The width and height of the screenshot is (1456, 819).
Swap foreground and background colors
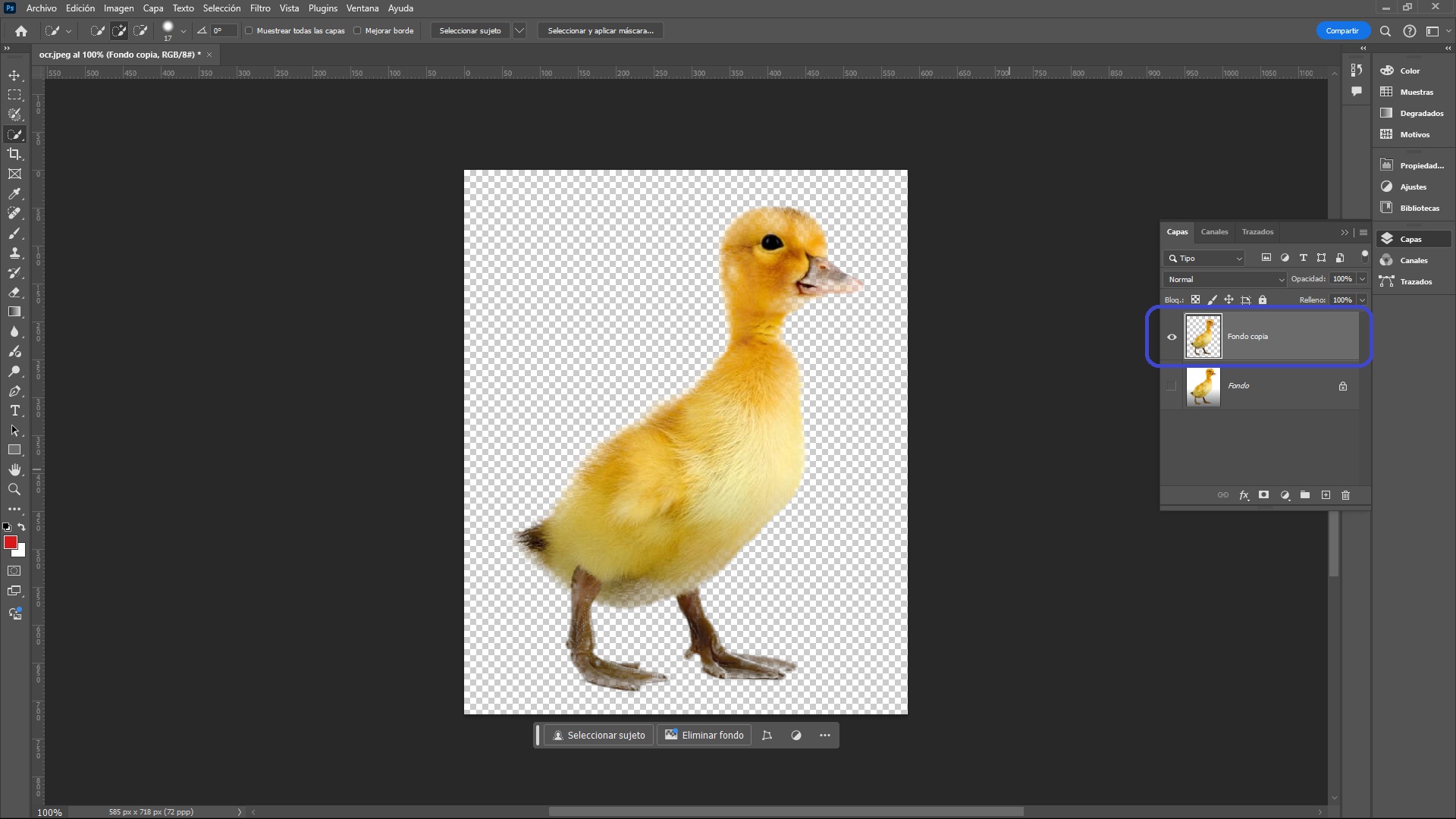coord(21,527)
